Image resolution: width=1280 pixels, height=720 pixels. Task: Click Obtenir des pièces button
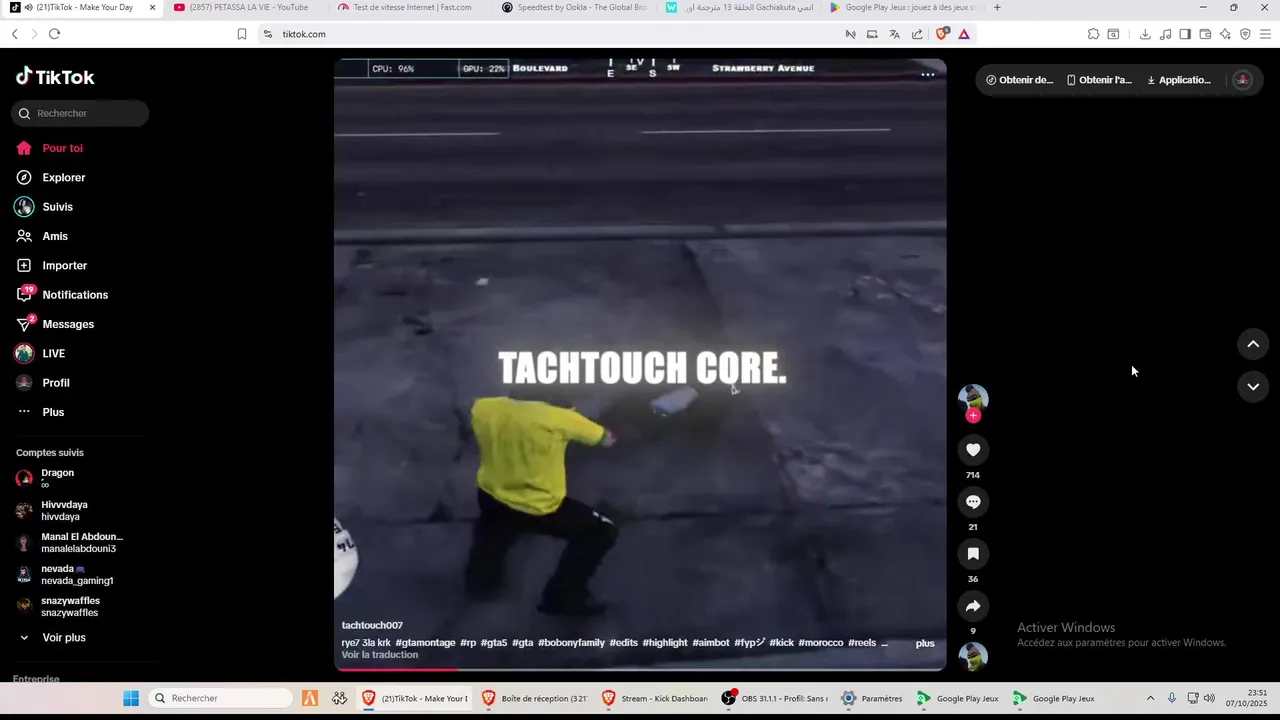(1019, 80)
